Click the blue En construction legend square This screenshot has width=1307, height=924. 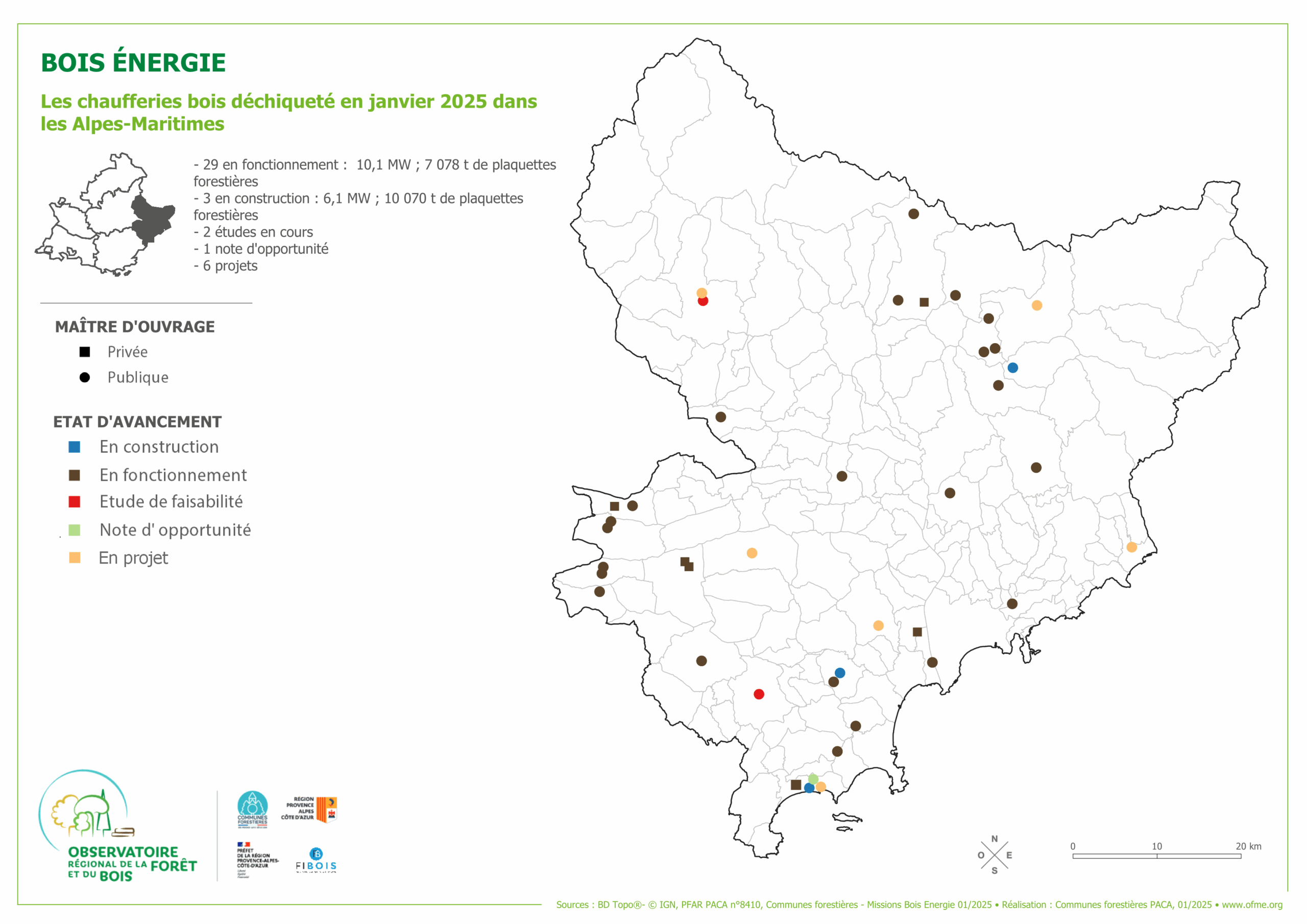point(74,447)
